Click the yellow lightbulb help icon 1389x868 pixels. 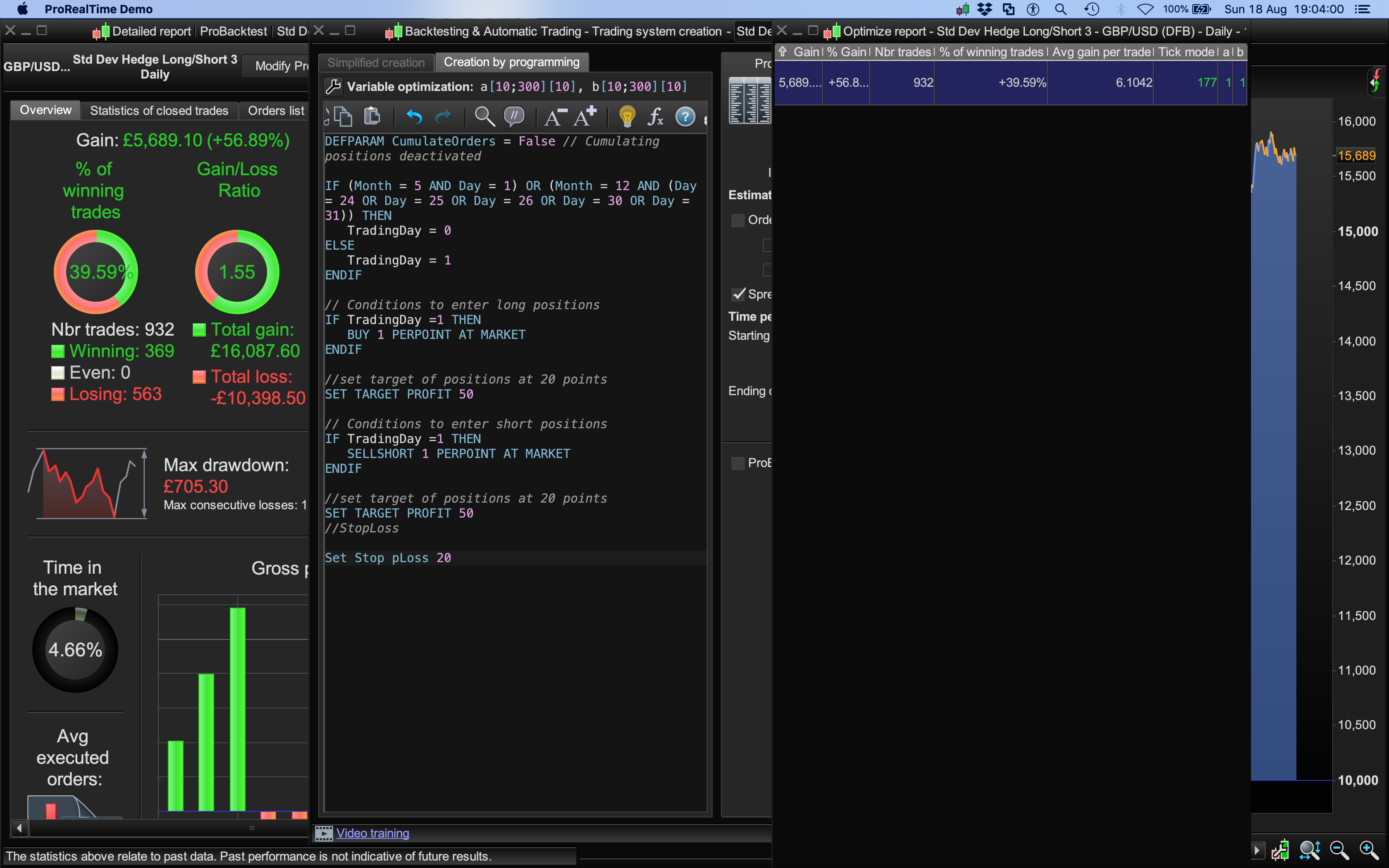click(627, 117)
